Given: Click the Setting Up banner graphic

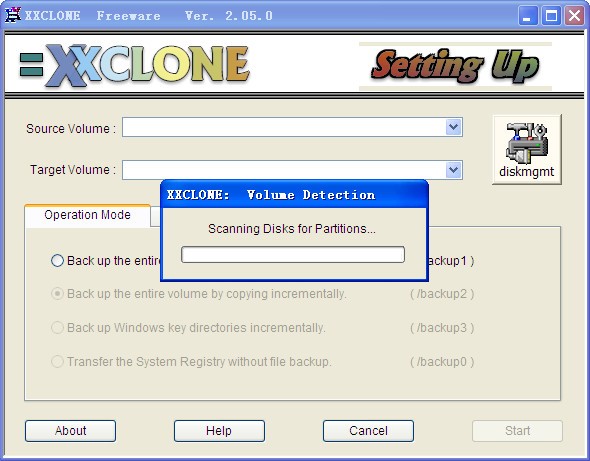Looking at the screenshot, I should click(455, 66).
